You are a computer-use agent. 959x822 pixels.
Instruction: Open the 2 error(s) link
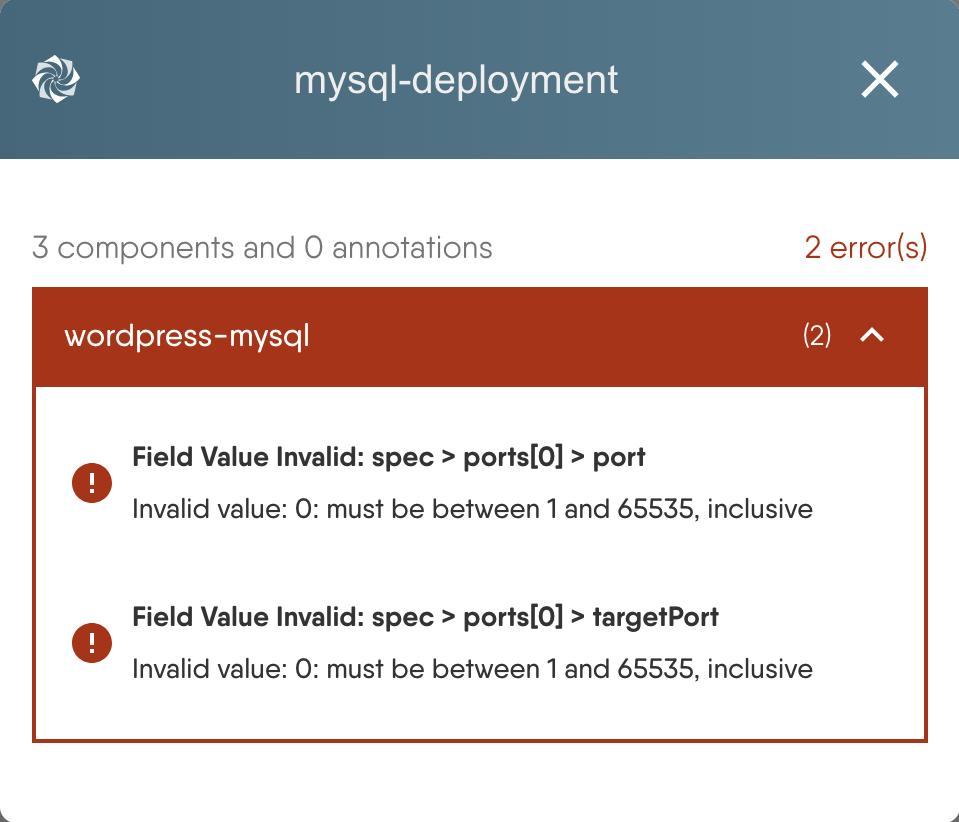pyautogui.click(x=866, y=247)
